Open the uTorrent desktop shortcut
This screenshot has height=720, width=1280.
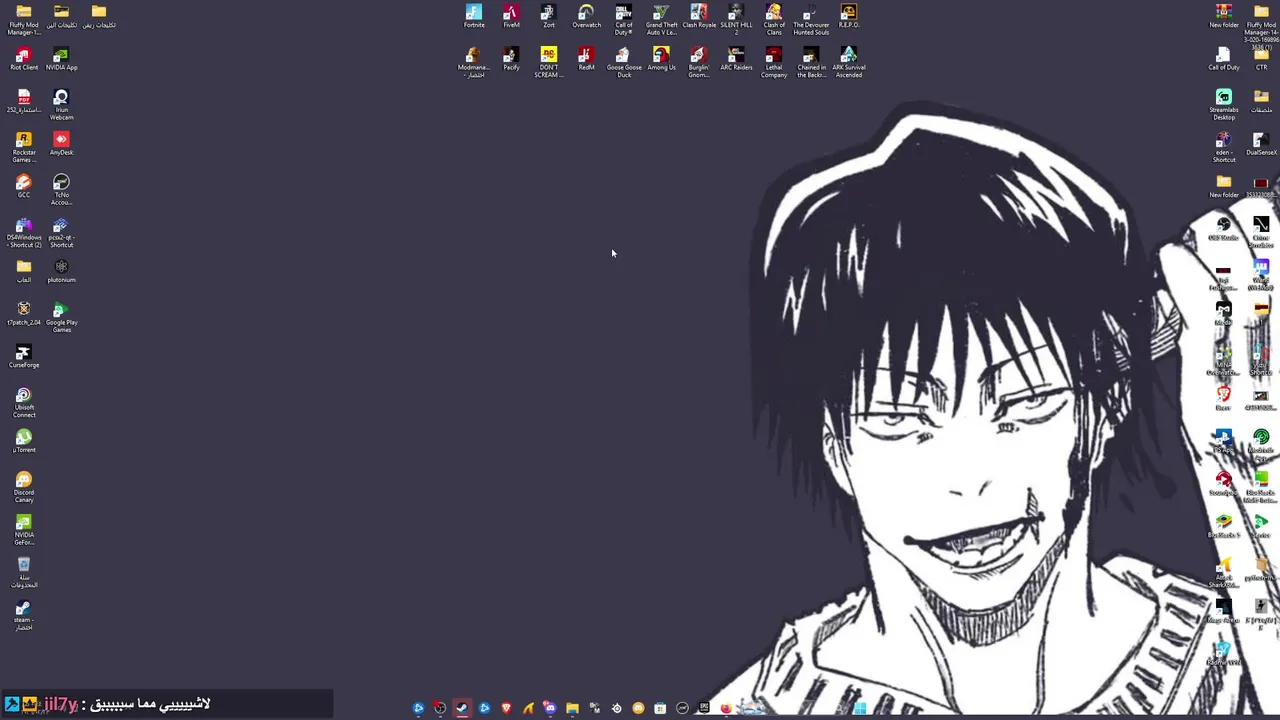pos(24,441)
